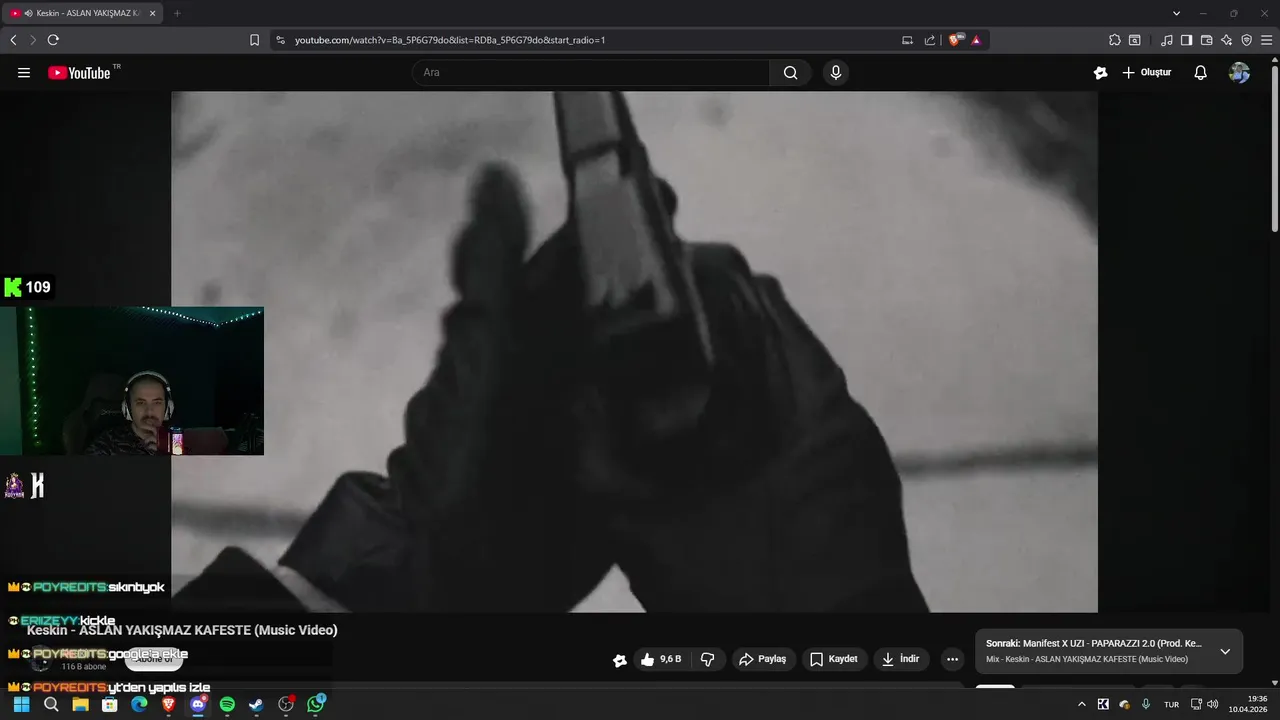Screen dimensions: 1280x720
Task: Open OBS Studio from taskbar
Action: click(x=286, y=705)
